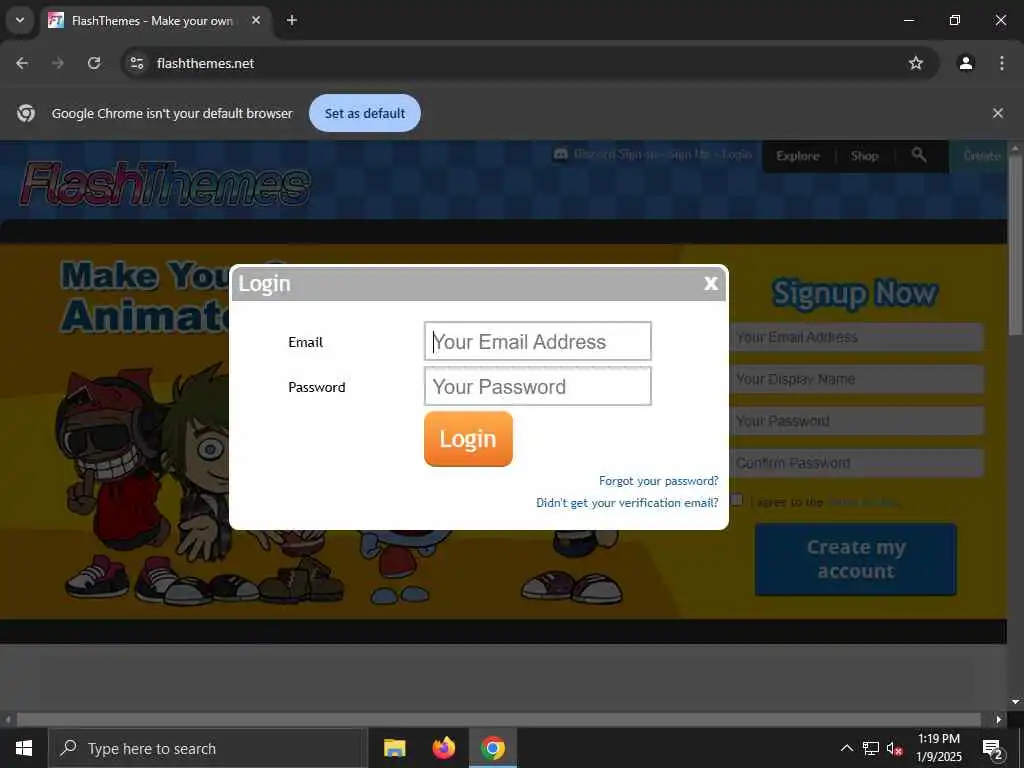The height and width of the screenshot is (768, 1024).
Task: Click the FlashThemes logo
Action: [165, 184]
